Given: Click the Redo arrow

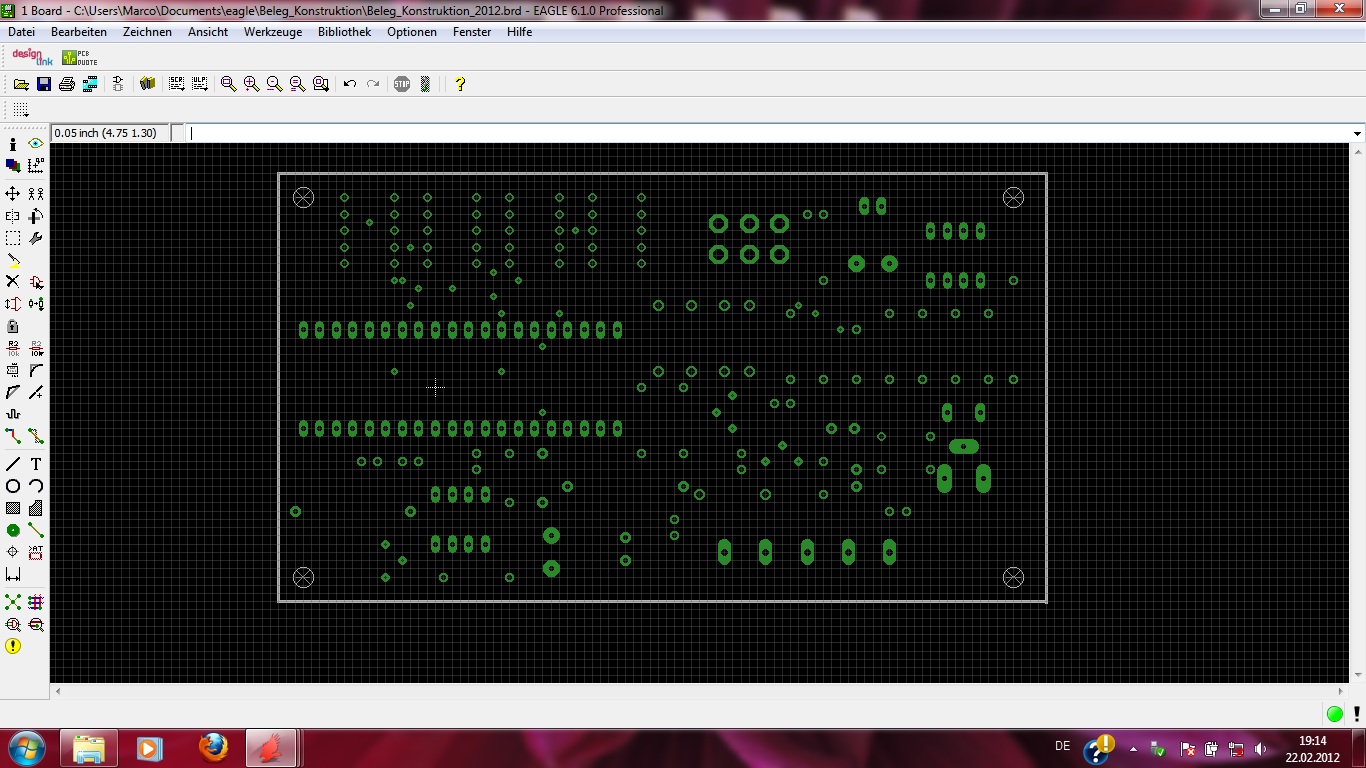Looking at the screenshot, I should coord(373,84).
